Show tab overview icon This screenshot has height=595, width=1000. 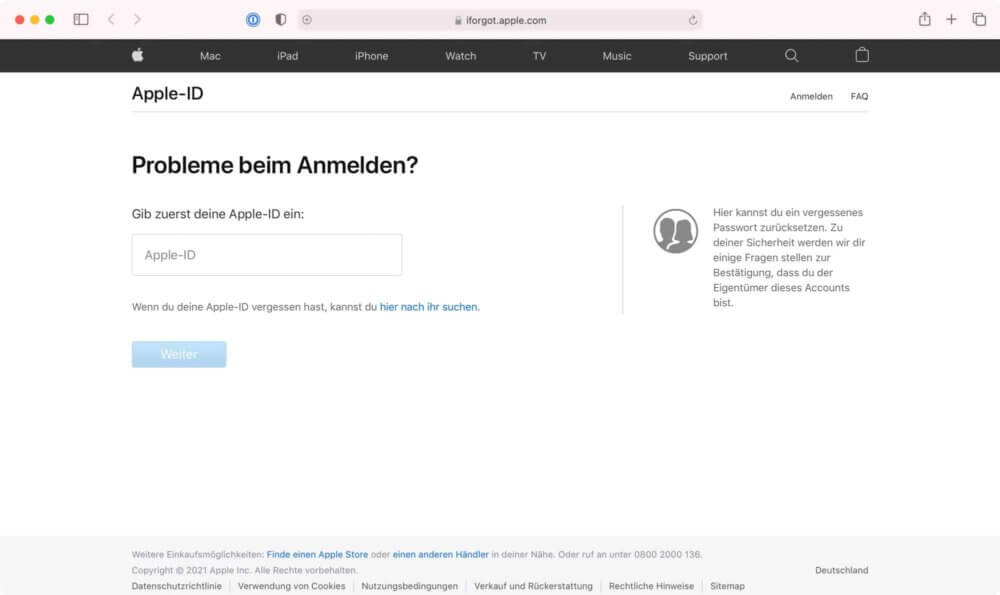(979, 20)
